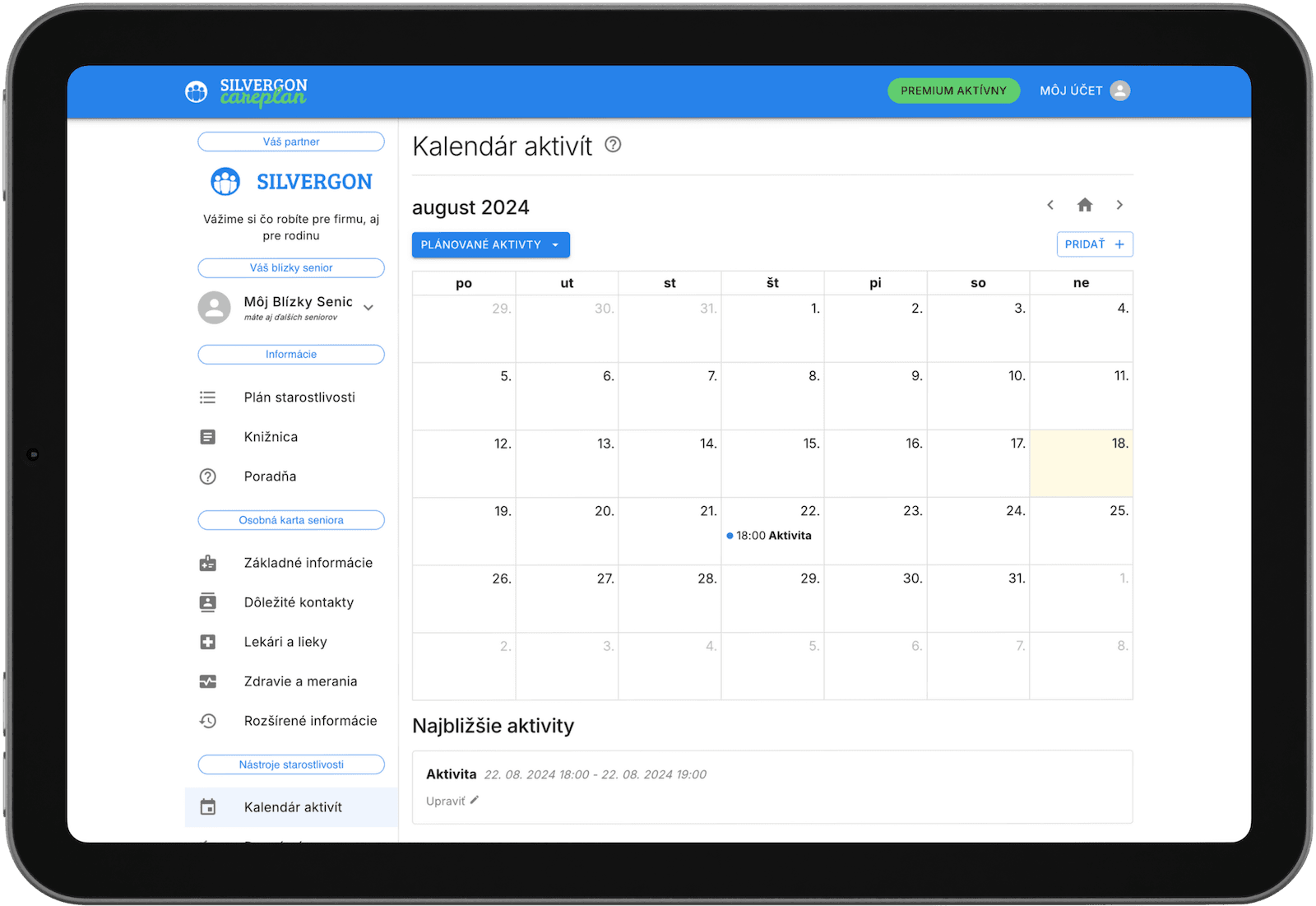Select greyed day 29. of previous month
The width and height of the screenshot is (1316, 906).
coord(464,329)
